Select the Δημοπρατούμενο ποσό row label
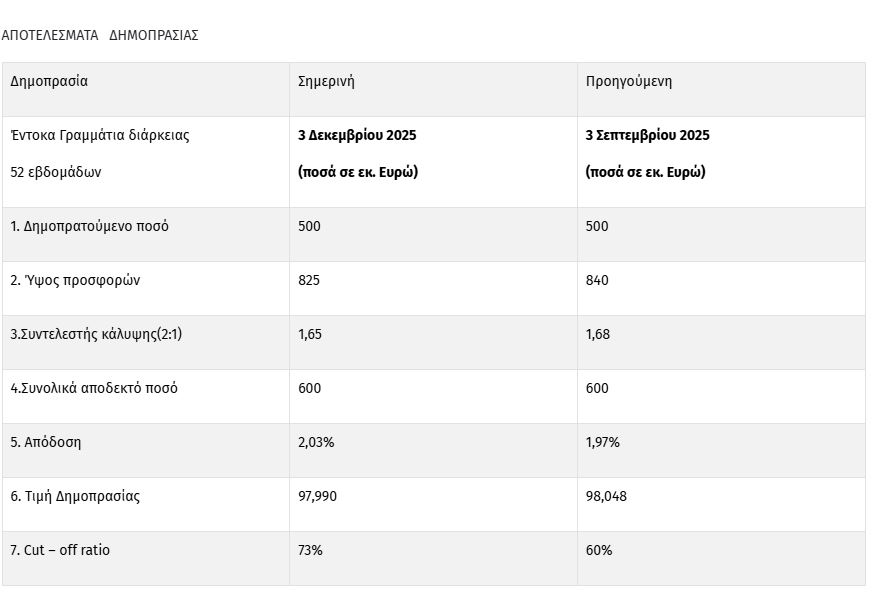Image resolution: width=876 pixels, height=593 pixels. pos(90,226)
